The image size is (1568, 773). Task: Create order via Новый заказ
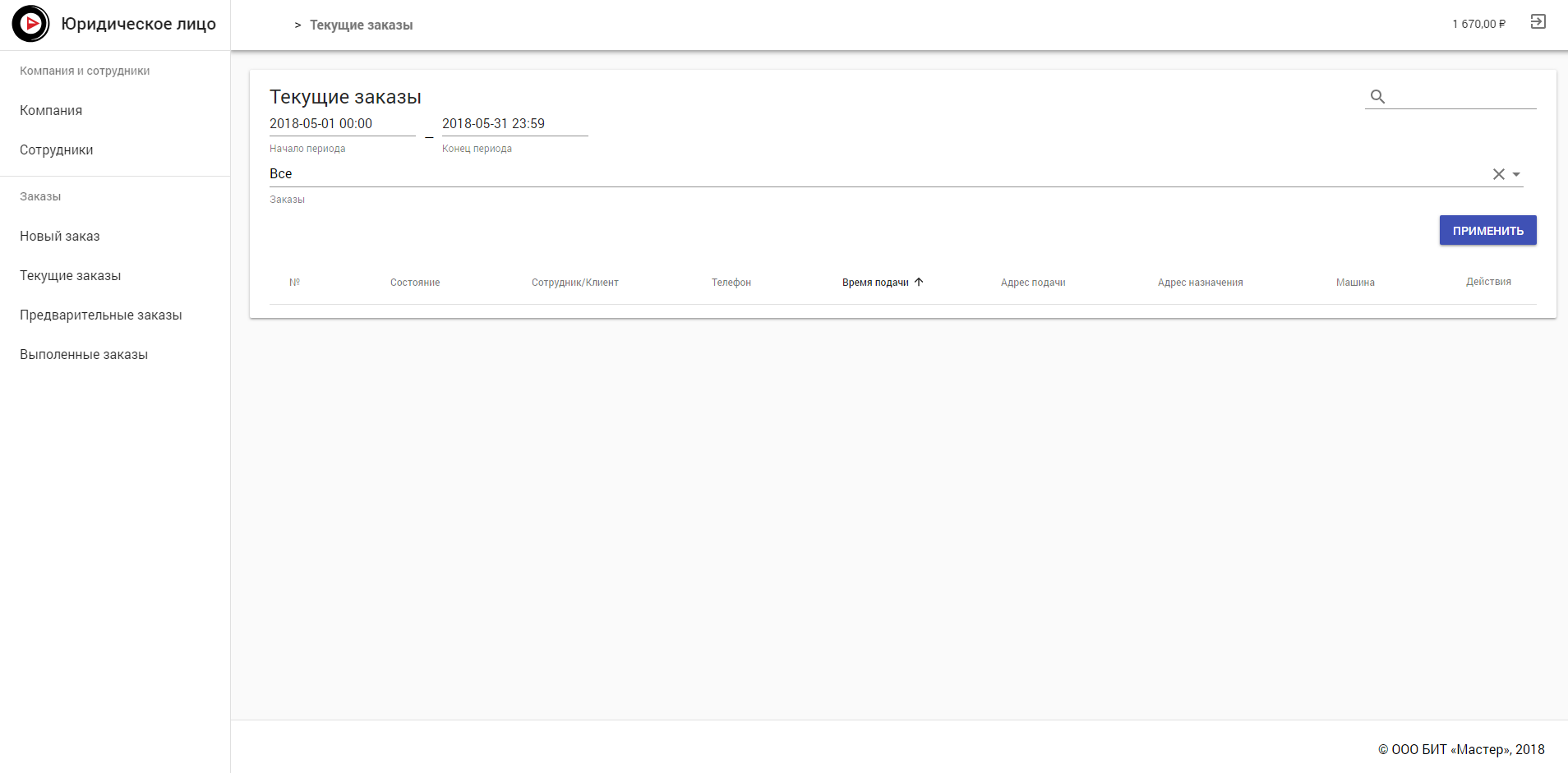(60, 237)
